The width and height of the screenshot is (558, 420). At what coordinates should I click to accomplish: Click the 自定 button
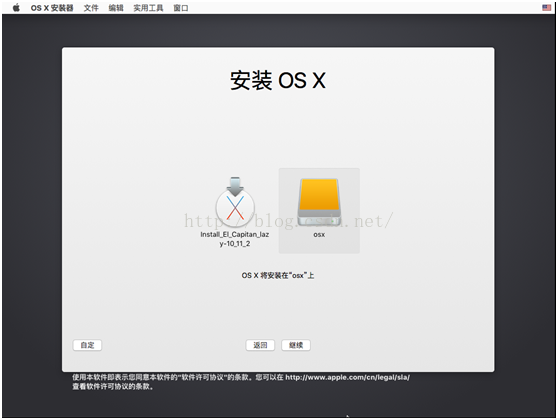[87, 345]
